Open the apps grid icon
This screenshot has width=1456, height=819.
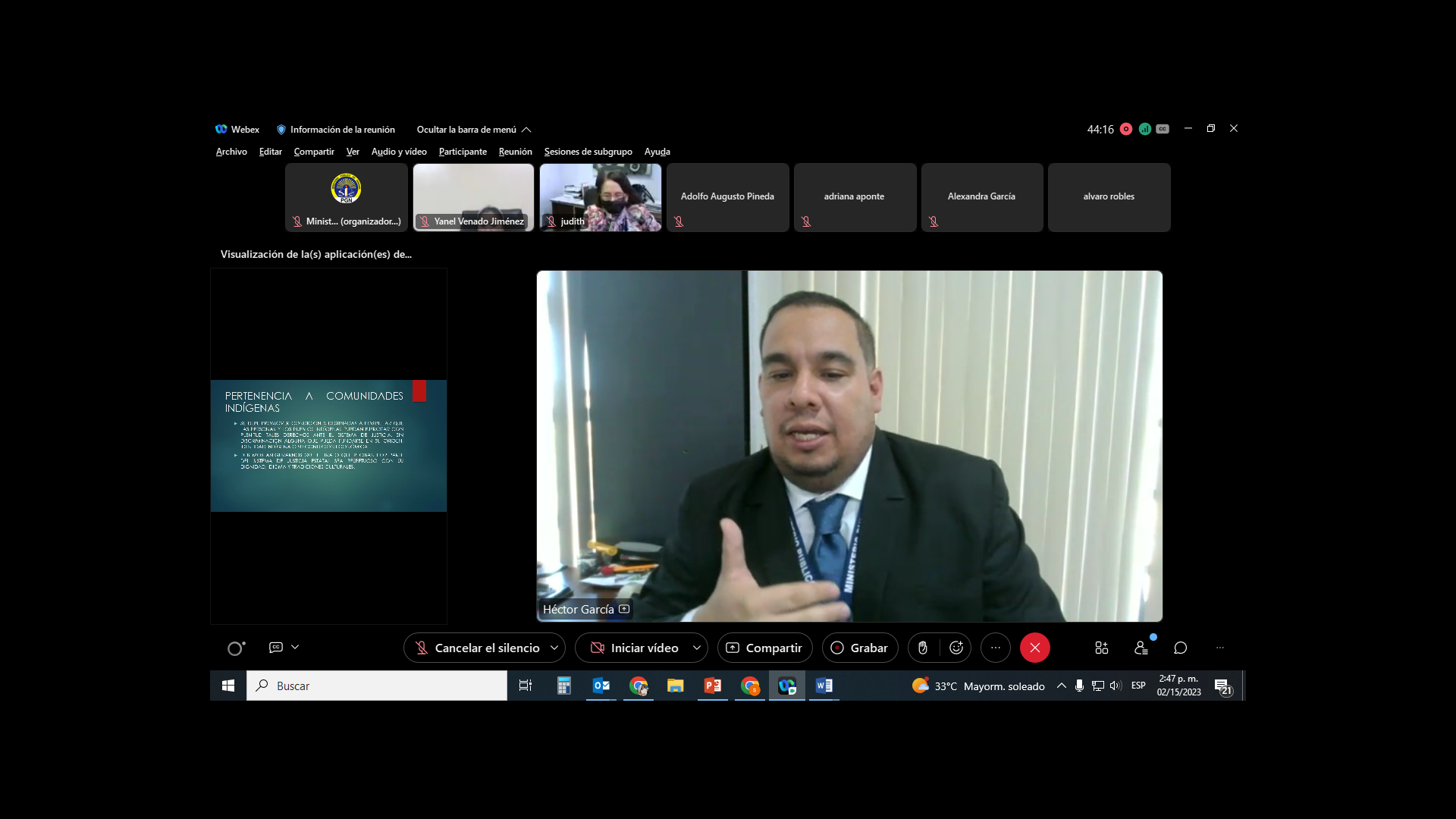[x=1102, y=648]
